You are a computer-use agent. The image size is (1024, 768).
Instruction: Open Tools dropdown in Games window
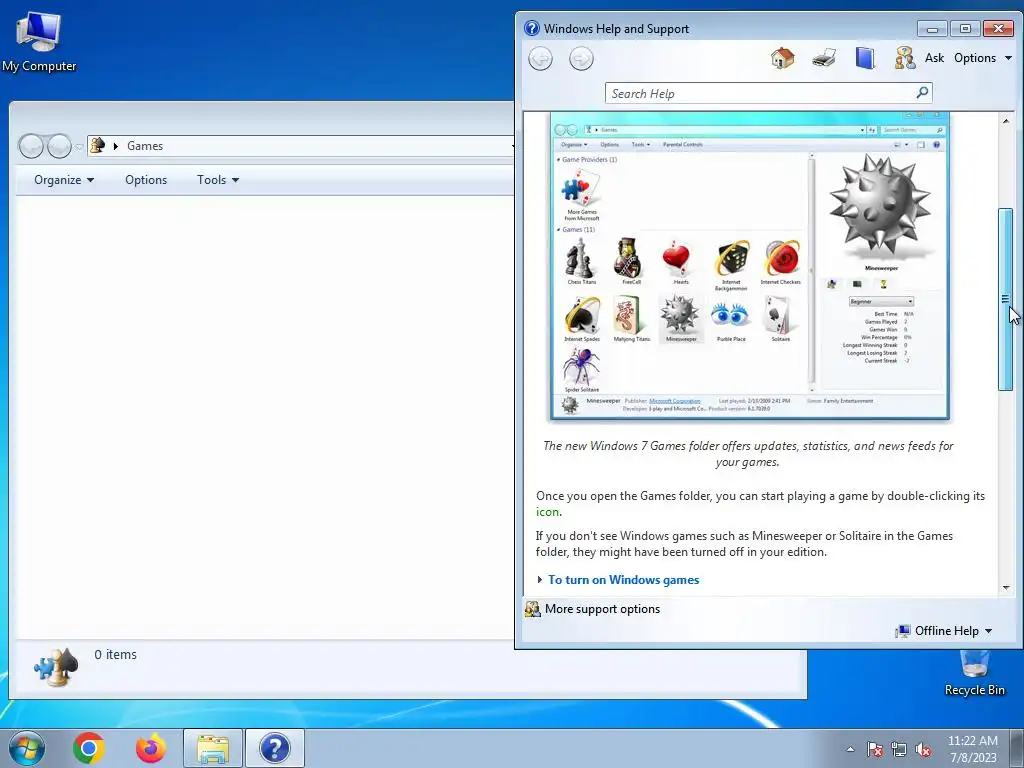218,180
